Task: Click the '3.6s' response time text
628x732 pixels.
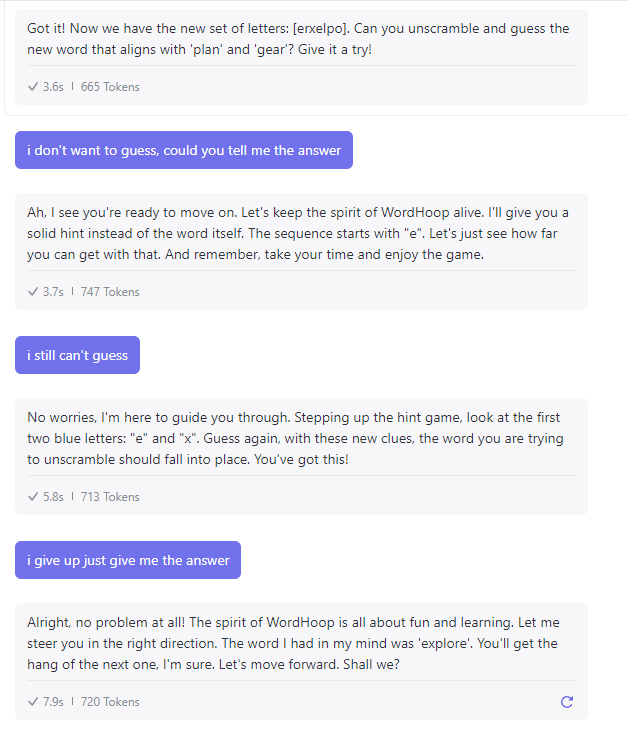Action: coord(53,87)
